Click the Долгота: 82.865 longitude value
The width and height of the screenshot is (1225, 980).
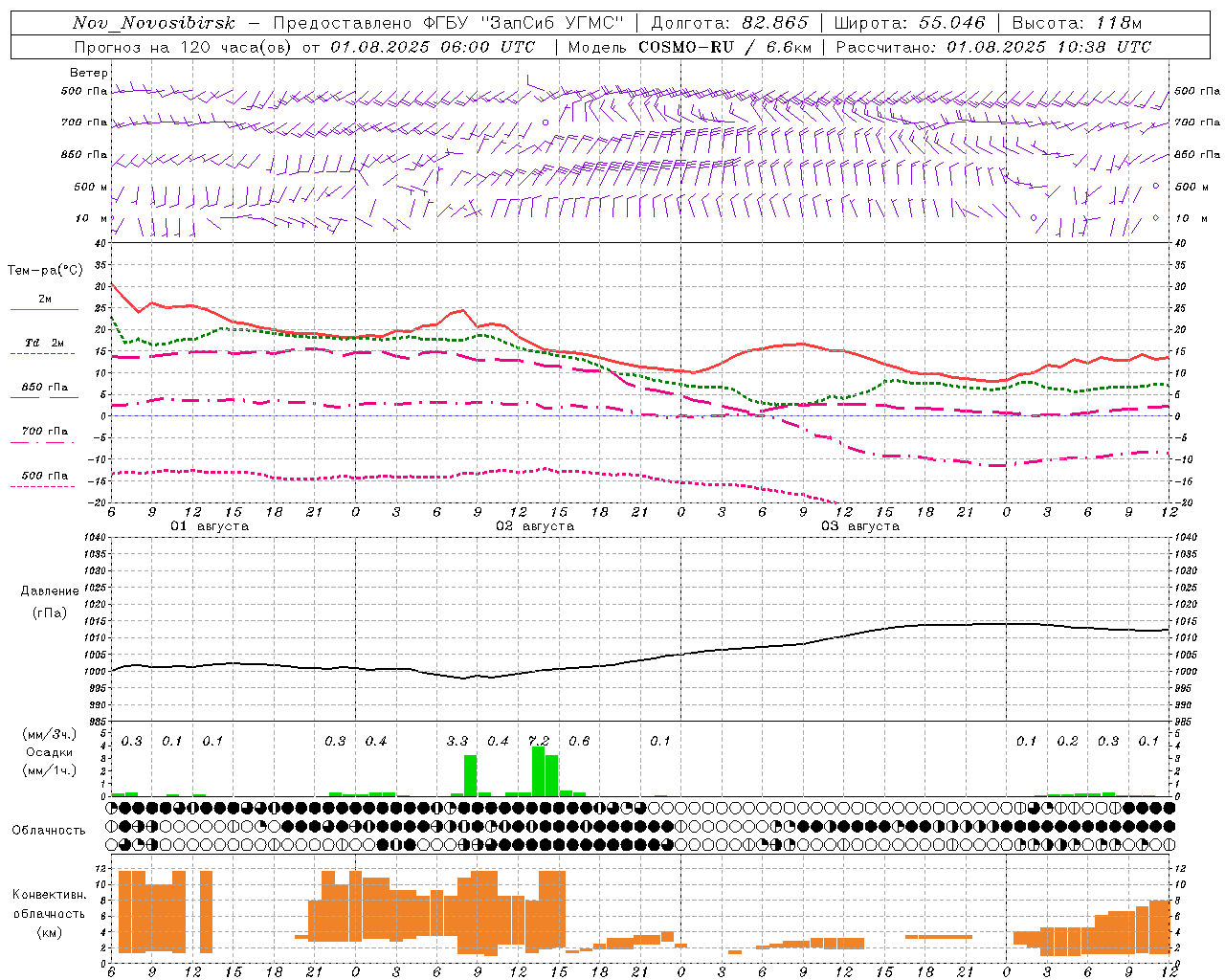(729, 23)
